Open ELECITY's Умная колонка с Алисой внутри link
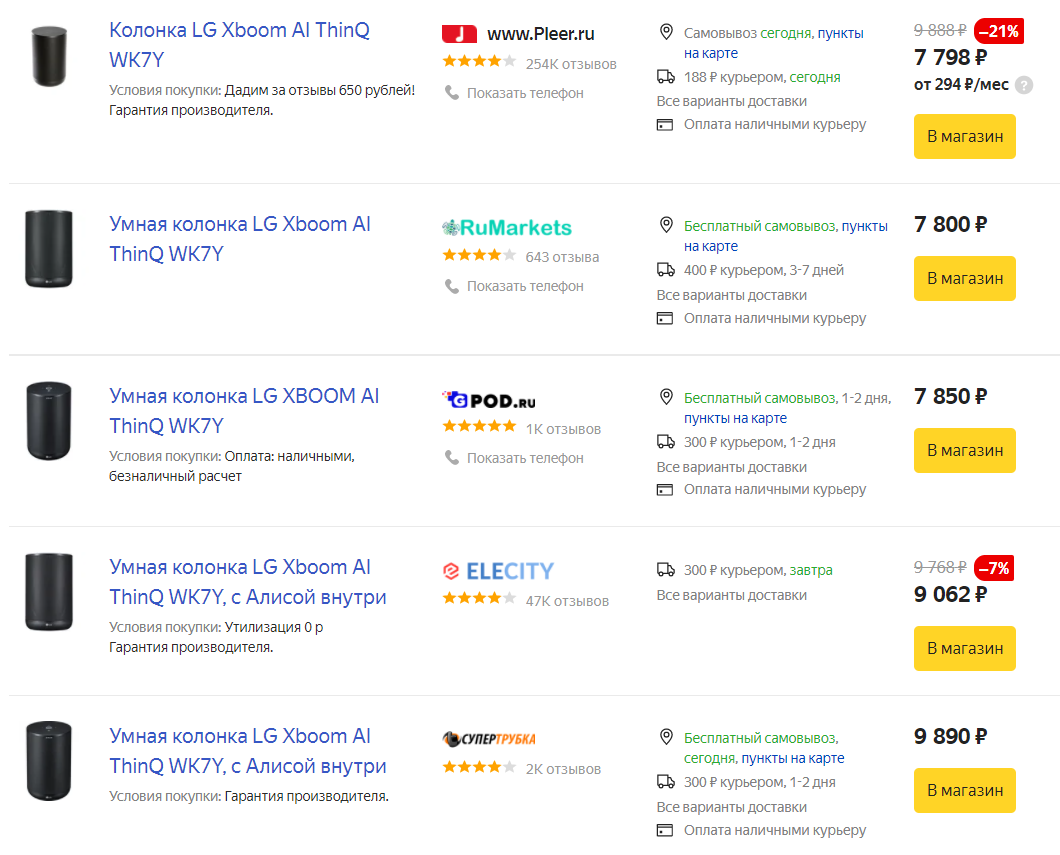This screenshot has height=855, width=1060. [247, 582]
